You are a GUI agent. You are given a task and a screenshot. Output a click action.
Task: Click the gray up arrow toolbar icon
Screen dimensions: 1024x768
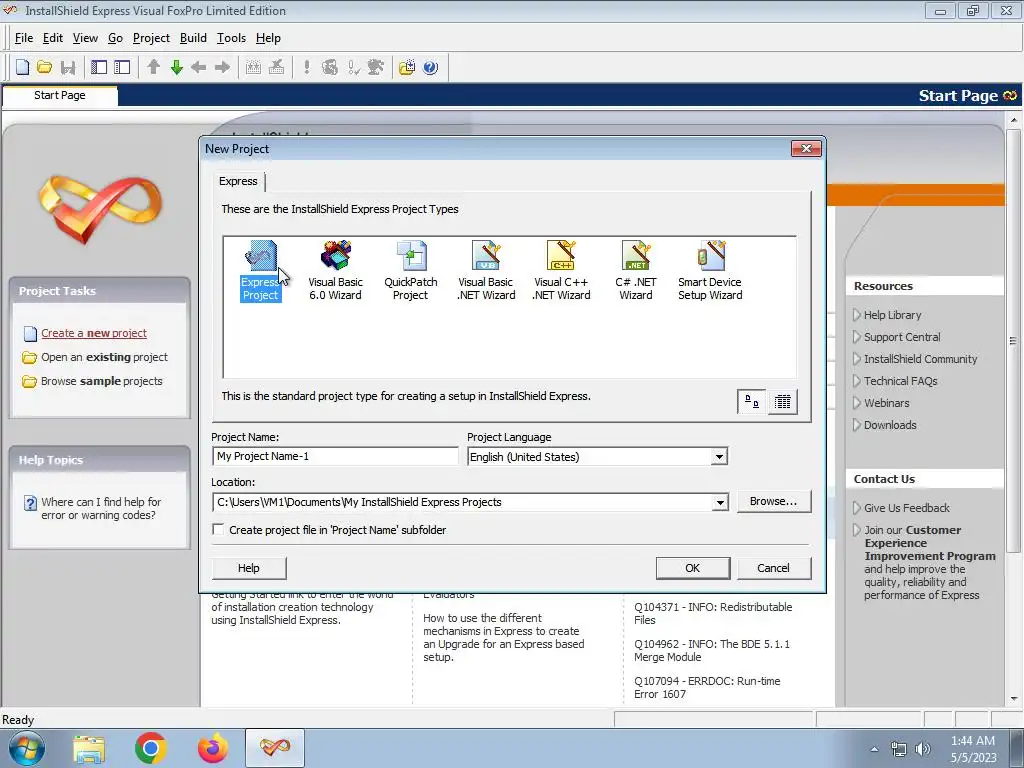153,67
